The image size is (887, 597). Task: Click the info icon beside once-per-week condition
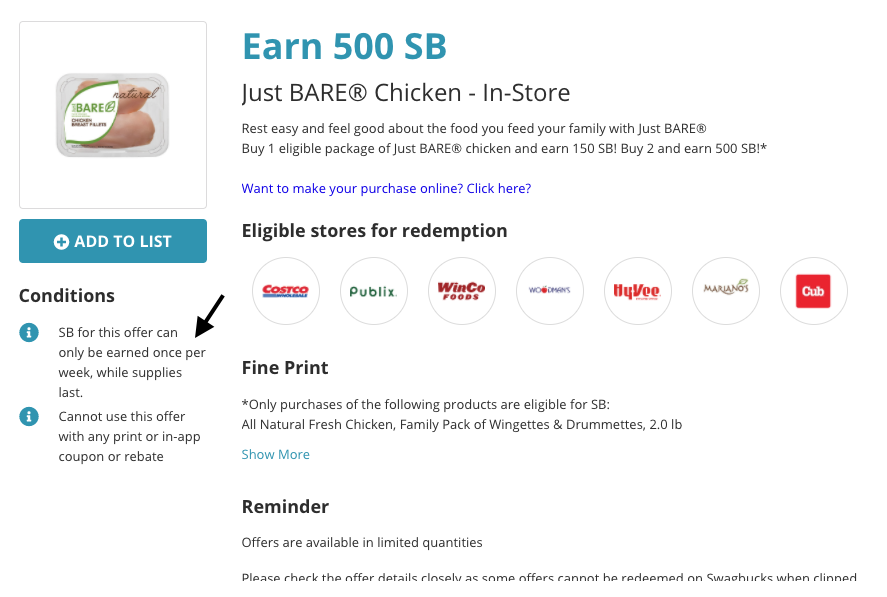coord(29,332)
